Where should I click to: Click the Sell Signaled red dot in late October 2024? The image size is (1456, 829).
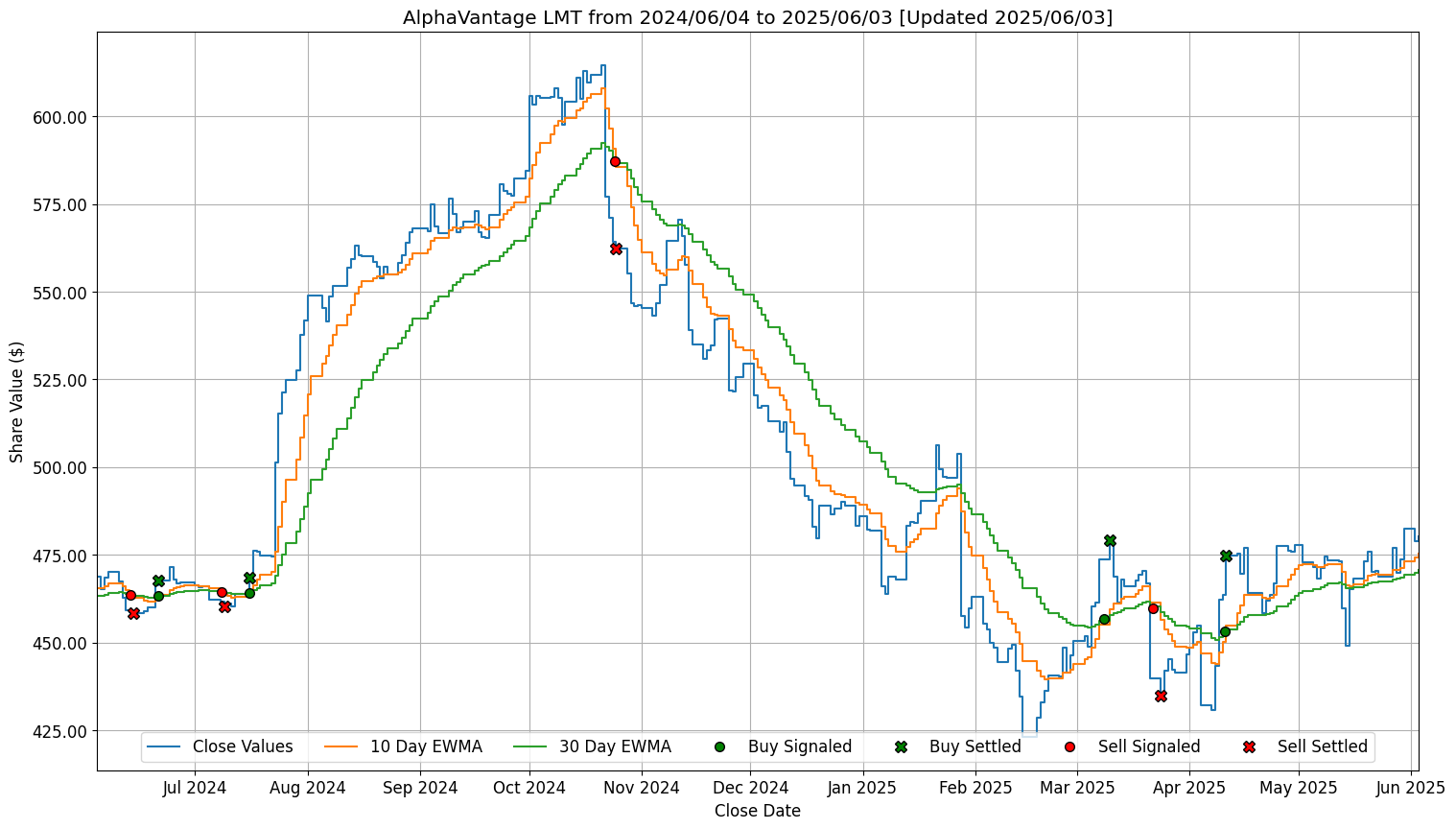point(615,161)
